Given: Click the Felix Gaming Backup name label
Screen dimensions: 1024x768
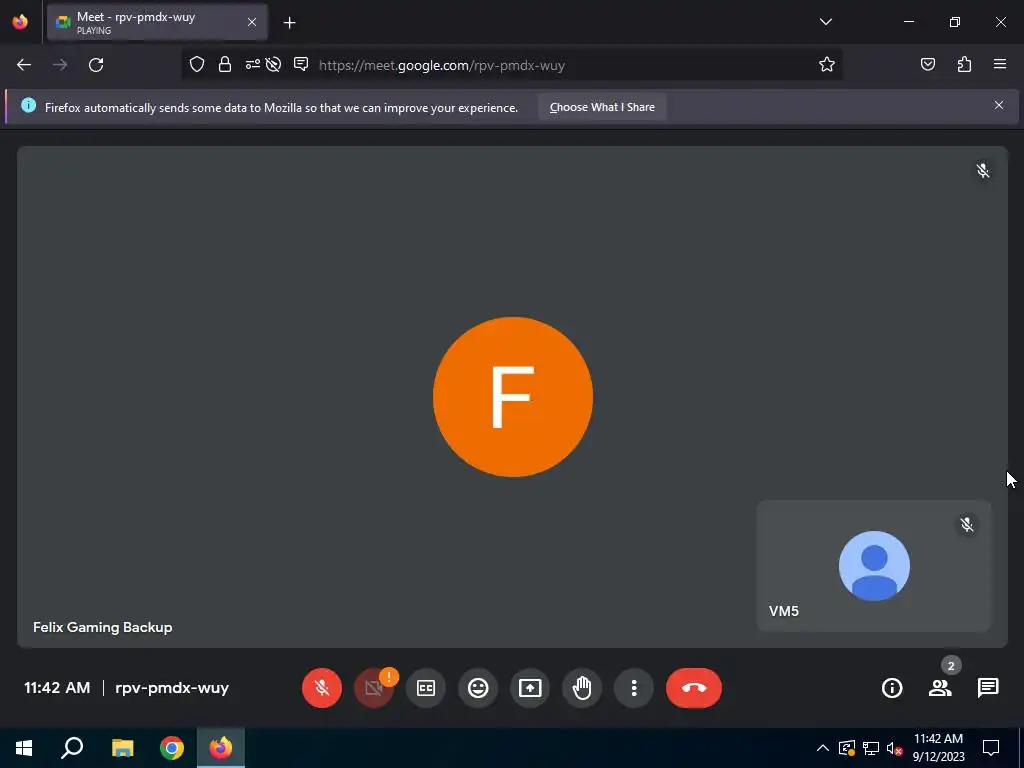Looking at the screenshot, I should (x=103, y=627).
